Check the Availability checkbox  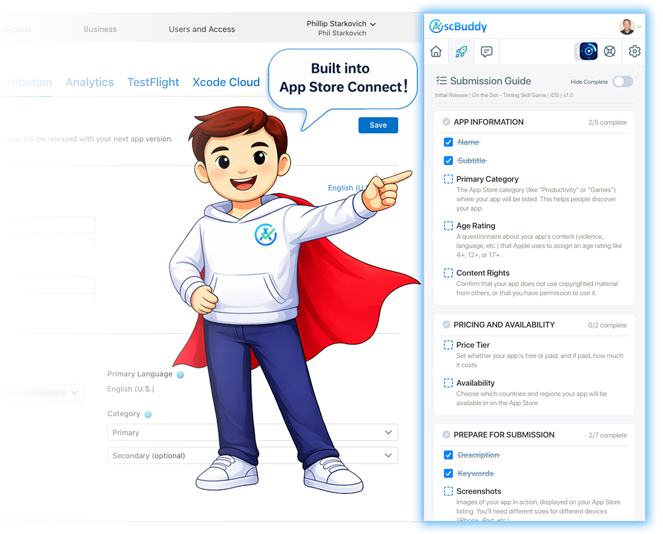click(448, 383)
